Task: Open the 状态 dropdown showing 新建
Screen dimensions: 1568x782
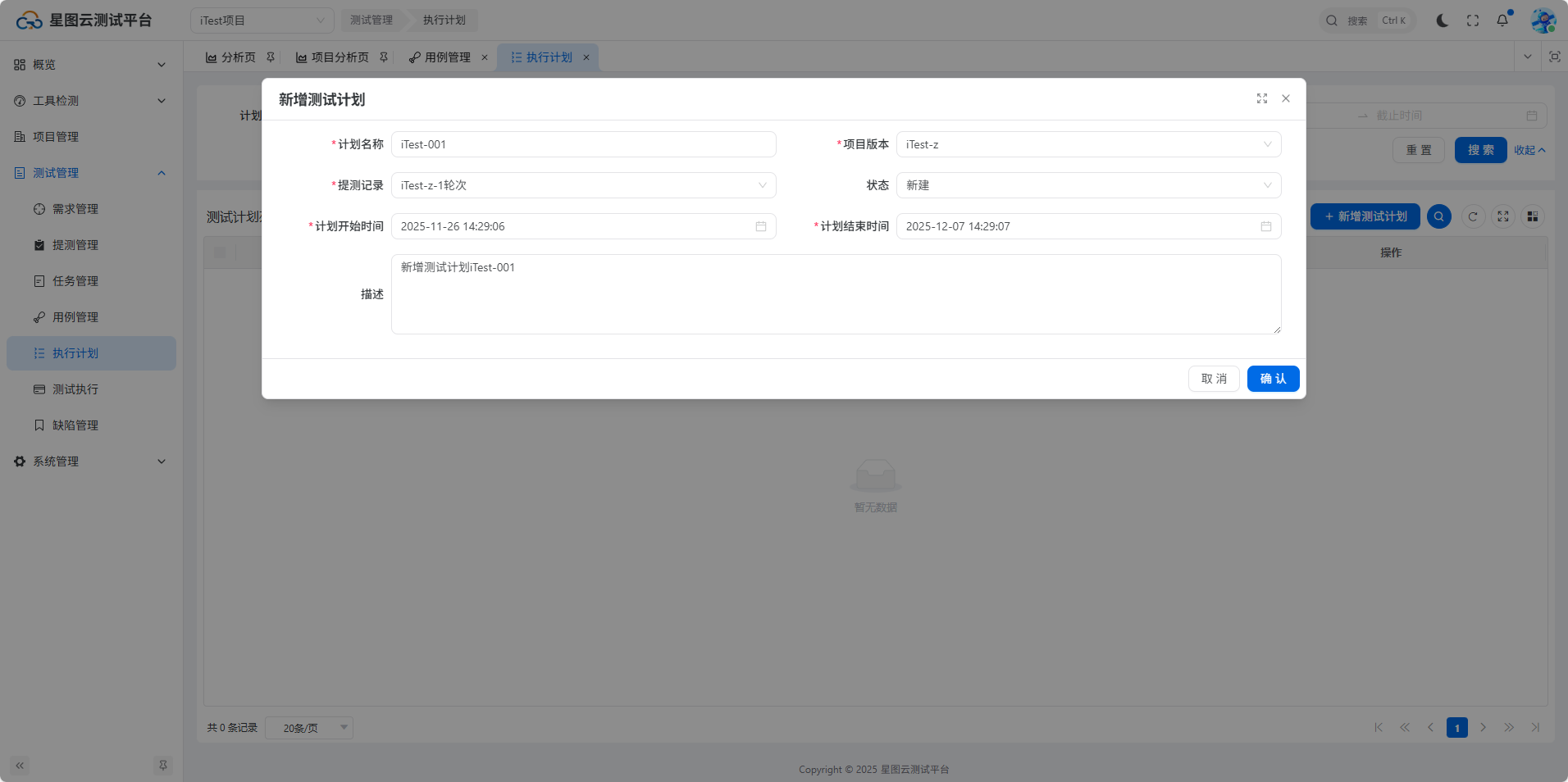Action: pos(1088,185)
